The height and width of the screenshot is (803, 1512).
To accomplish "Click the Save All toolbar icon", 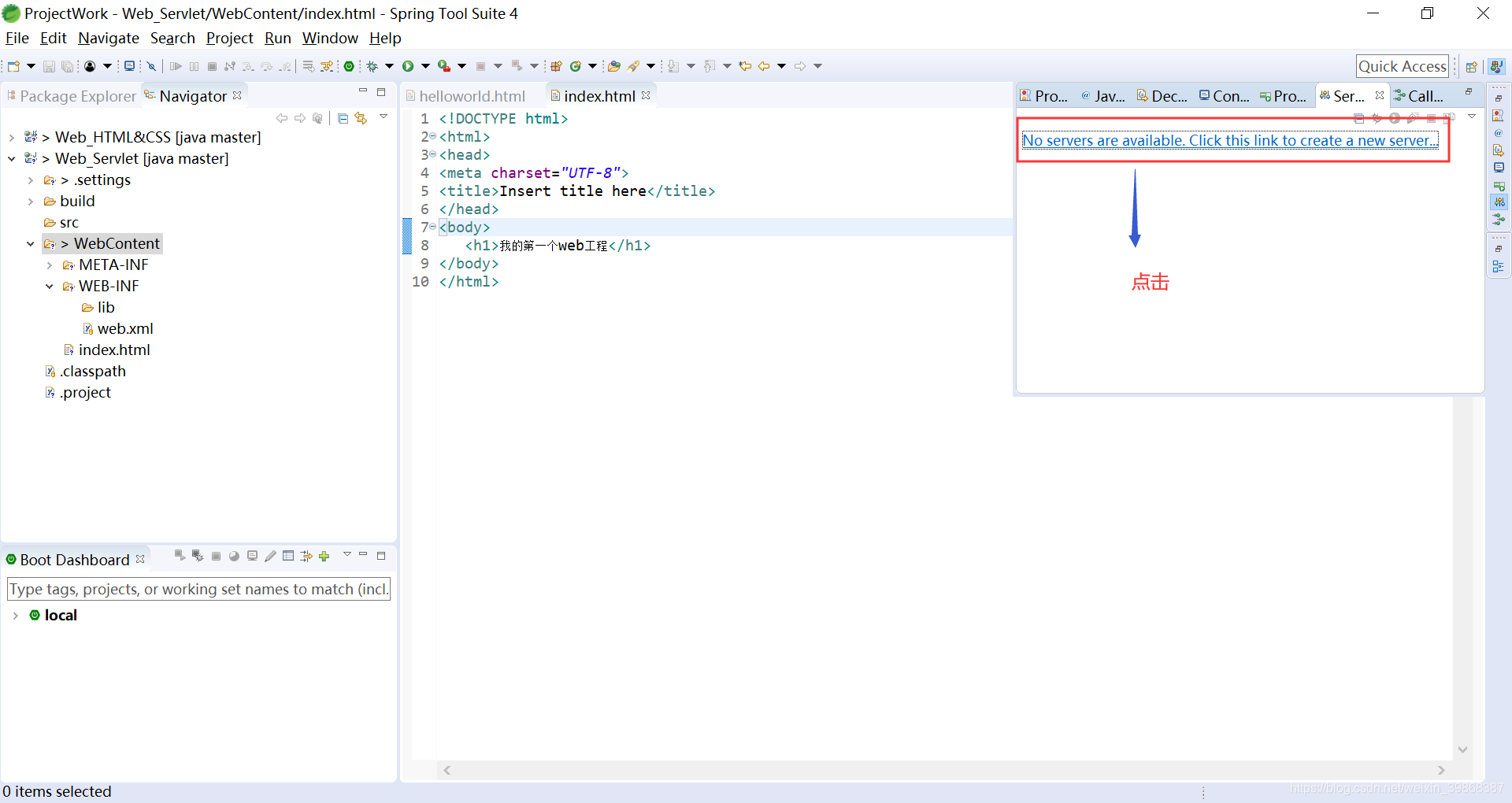I will pyautogui.click(x=68, y=66).
